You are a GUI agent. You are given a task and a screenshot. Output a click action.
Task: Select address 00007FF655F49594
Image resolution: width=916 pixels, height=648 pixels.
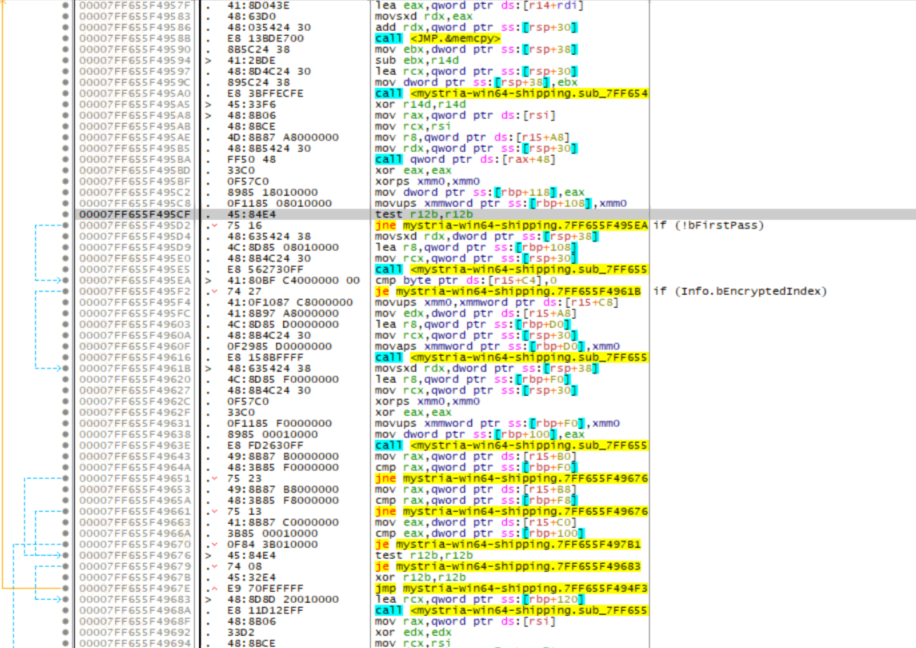(x=135, y=61)
